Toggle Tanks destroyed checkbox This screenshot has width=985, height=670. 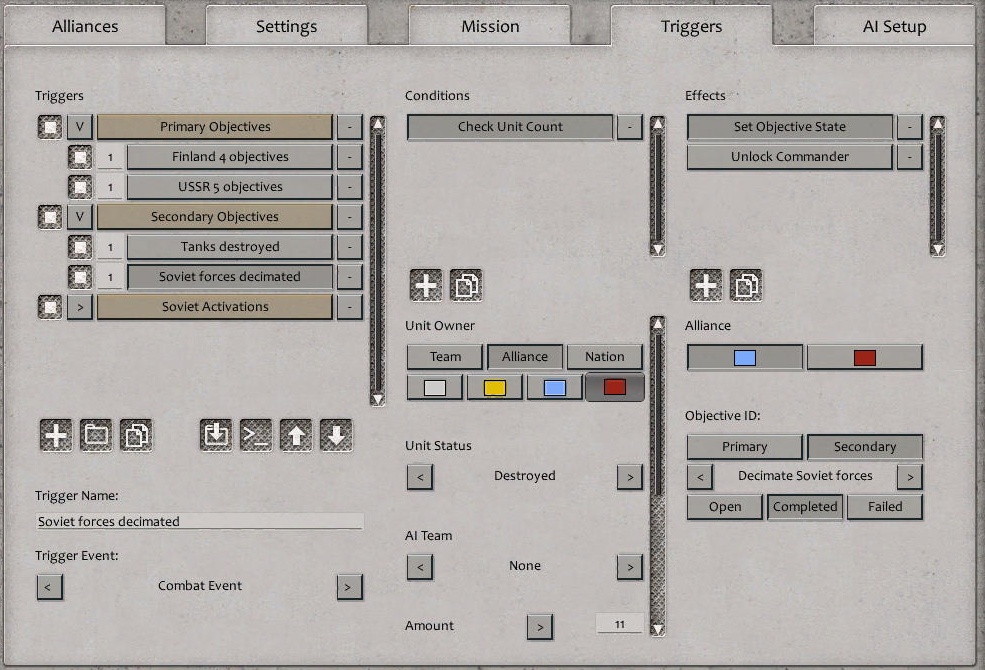tap(80, 247)
